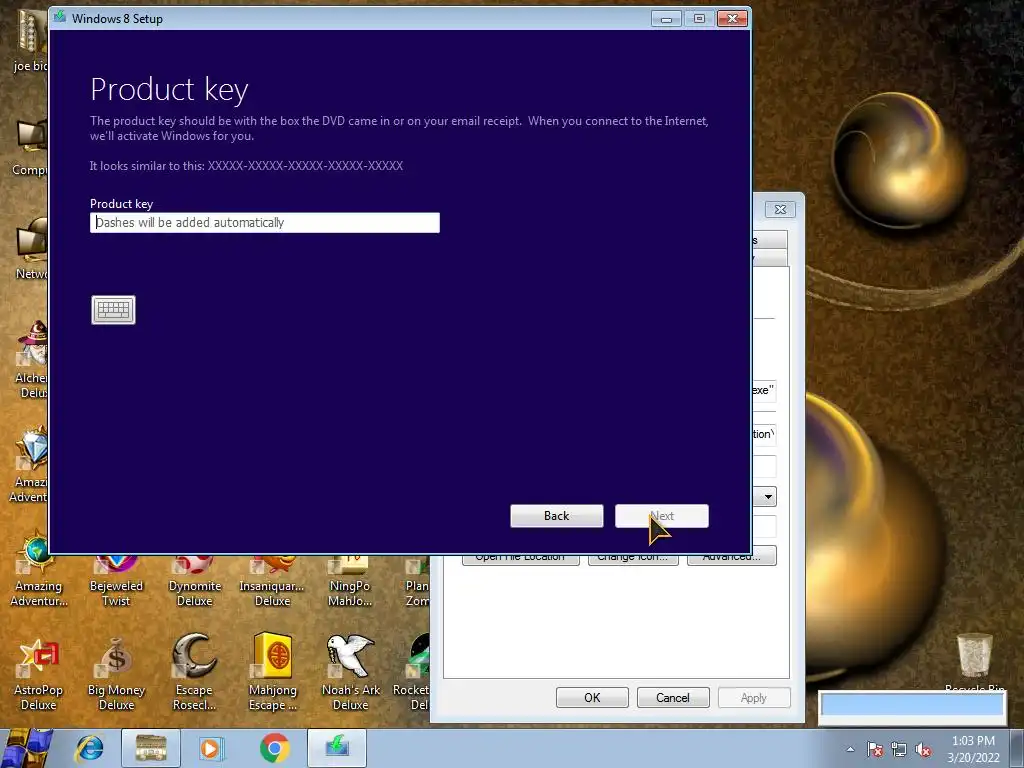Open the dropdown arrow in properties dialog
This screenshot has height=768, width=1024.
768,497
